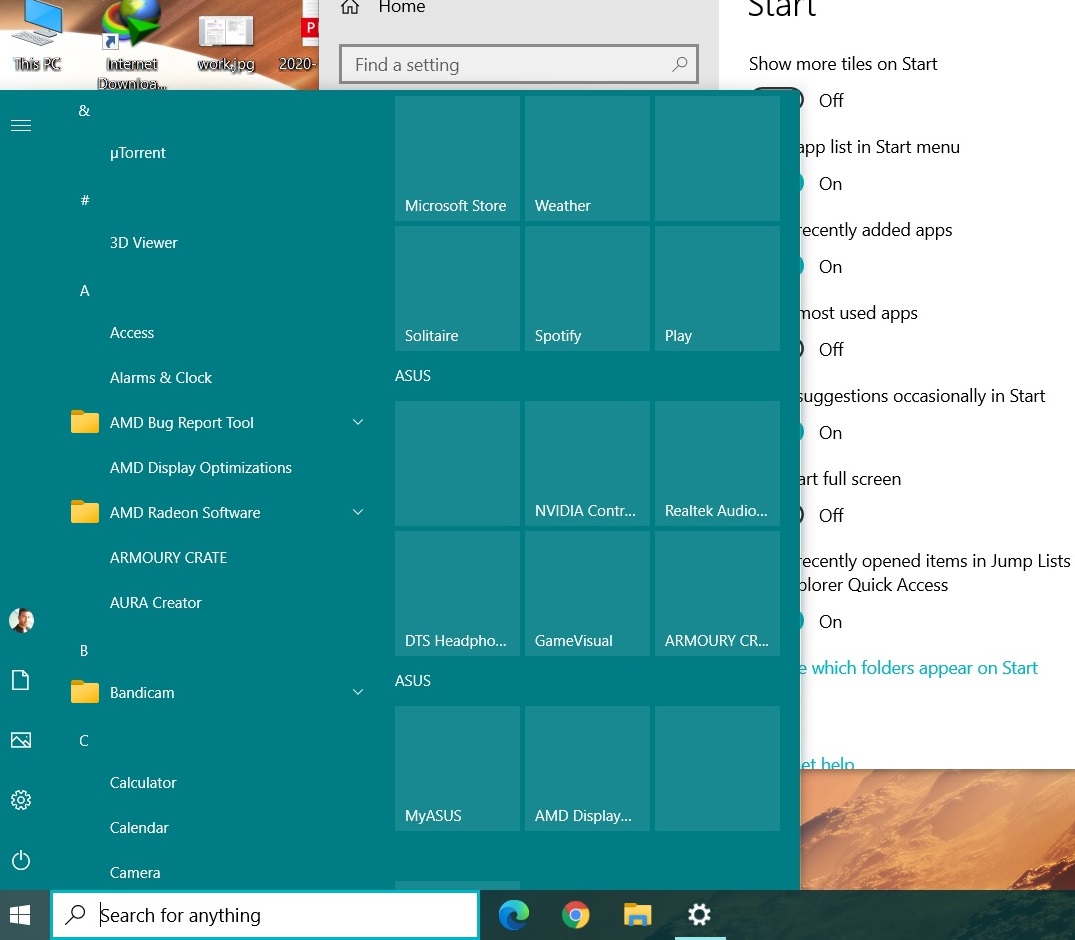Switch to Settings app on the taskbar
Screen dimensions: 1075x940
tap(699, 915)
